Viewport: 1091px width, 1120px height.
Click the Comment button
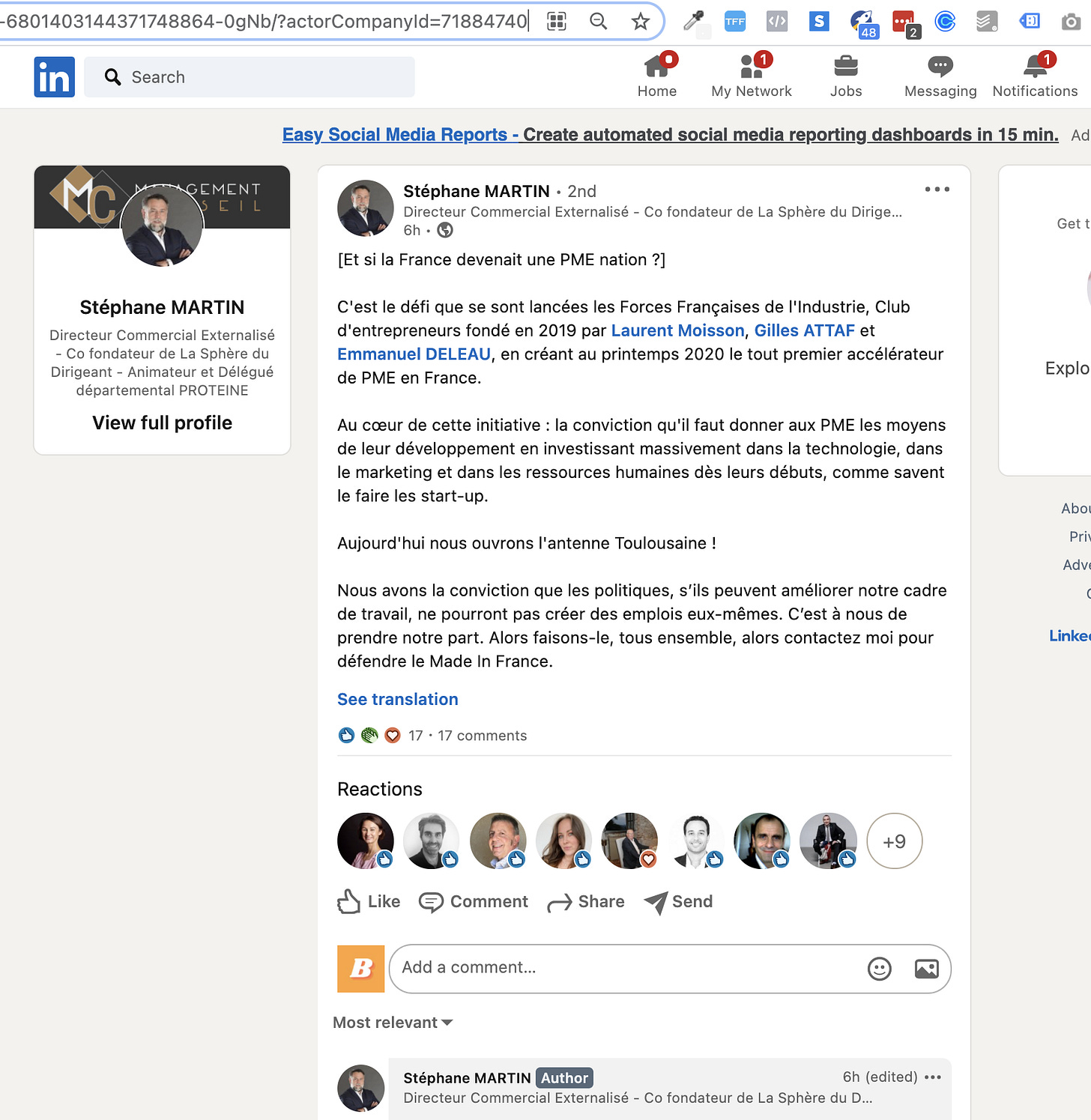[x=474, y=901]
